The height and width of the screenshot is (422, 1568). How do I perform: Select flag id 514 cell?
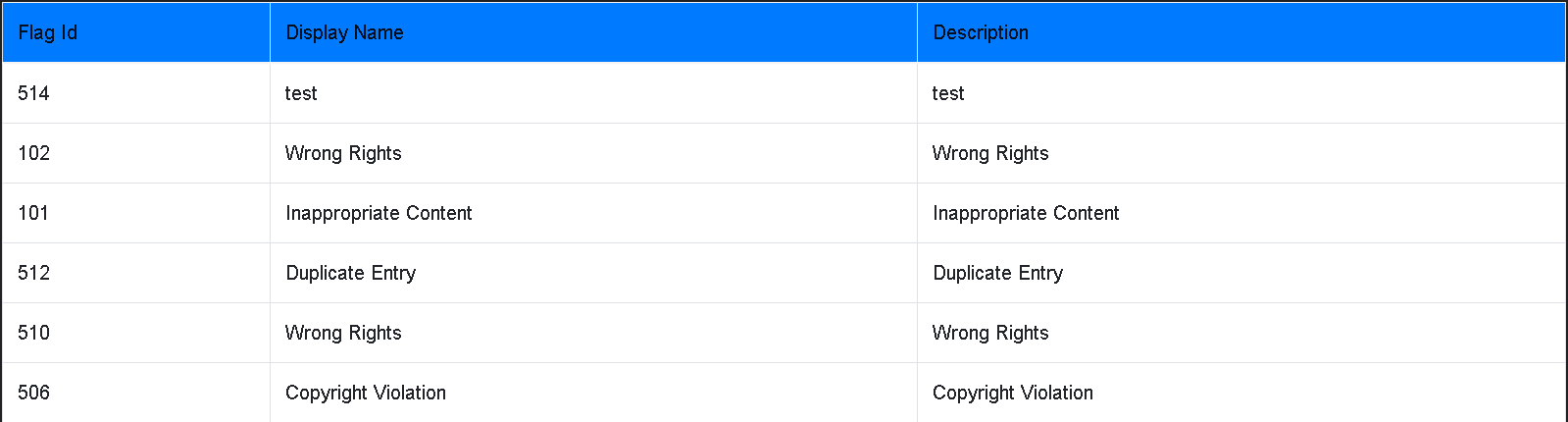point(136,93)
